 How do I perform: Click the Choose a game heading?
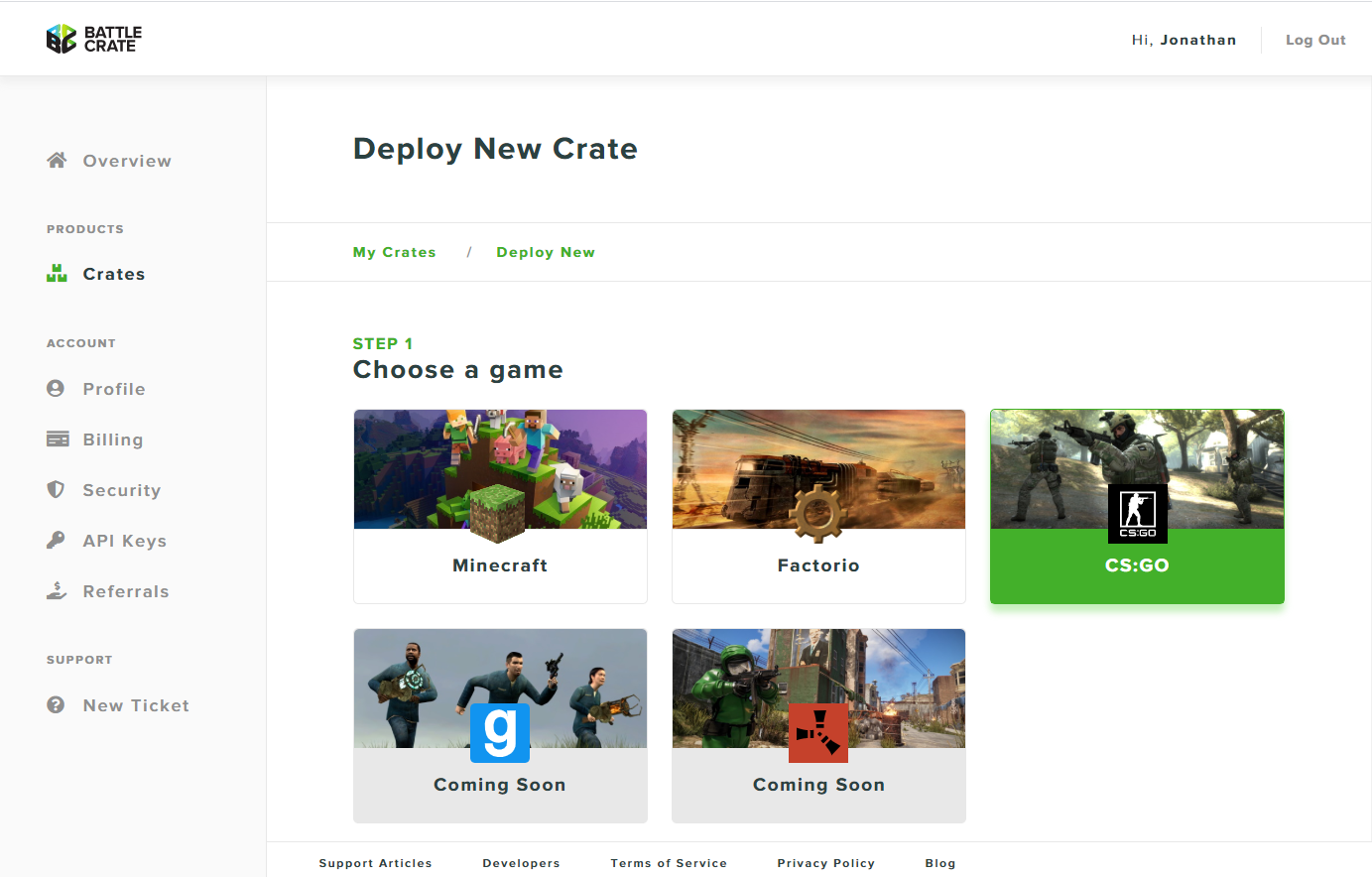pos(458,370)
